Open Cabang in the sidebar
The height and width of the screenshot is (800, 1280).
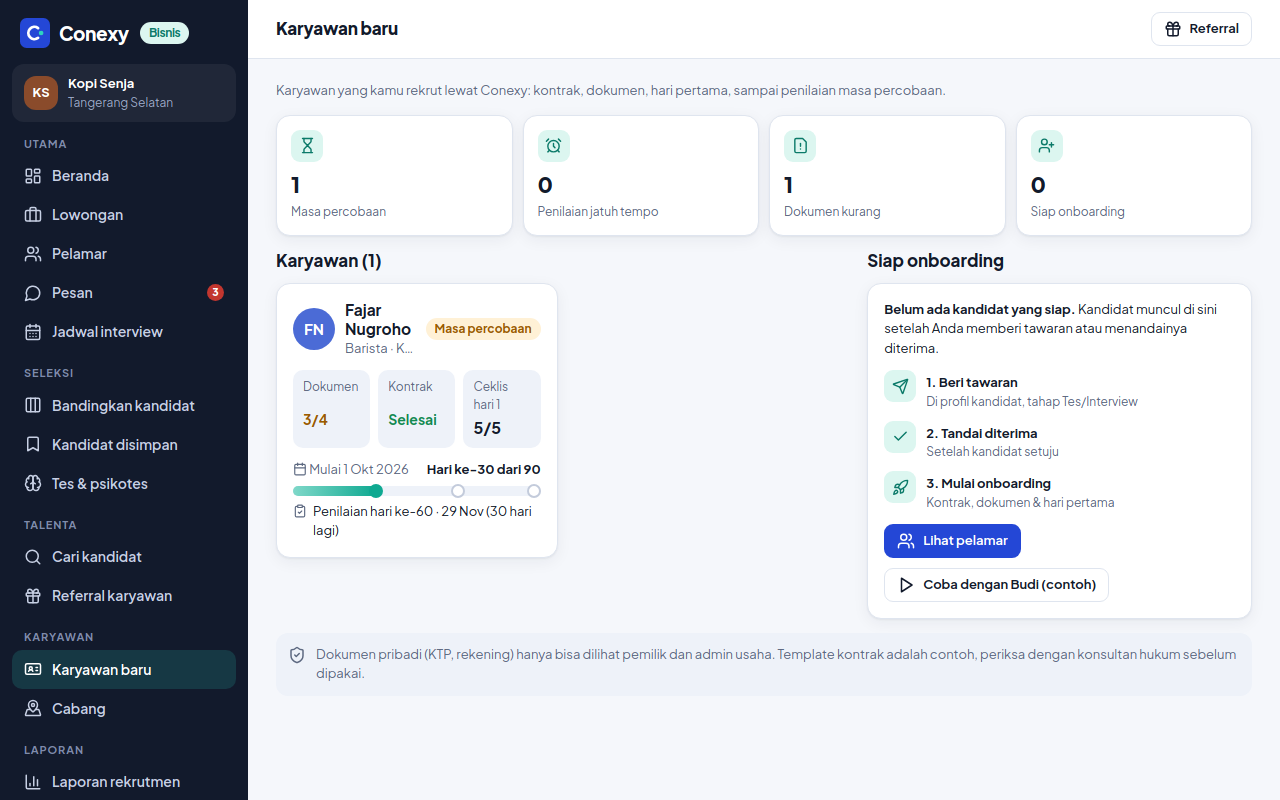click(x=124, y=709)
